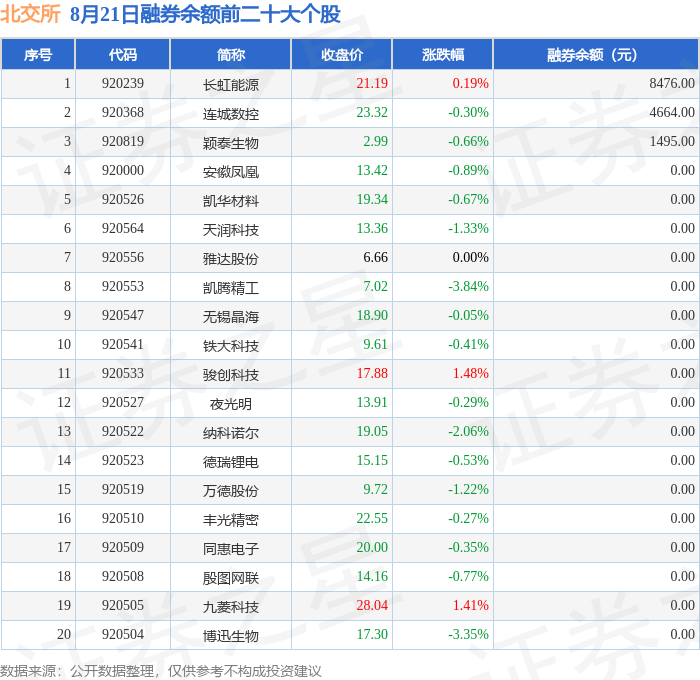This screenshot has height=680, width=700.
Task: Select the -3.84% change cell
Action: 468,286
